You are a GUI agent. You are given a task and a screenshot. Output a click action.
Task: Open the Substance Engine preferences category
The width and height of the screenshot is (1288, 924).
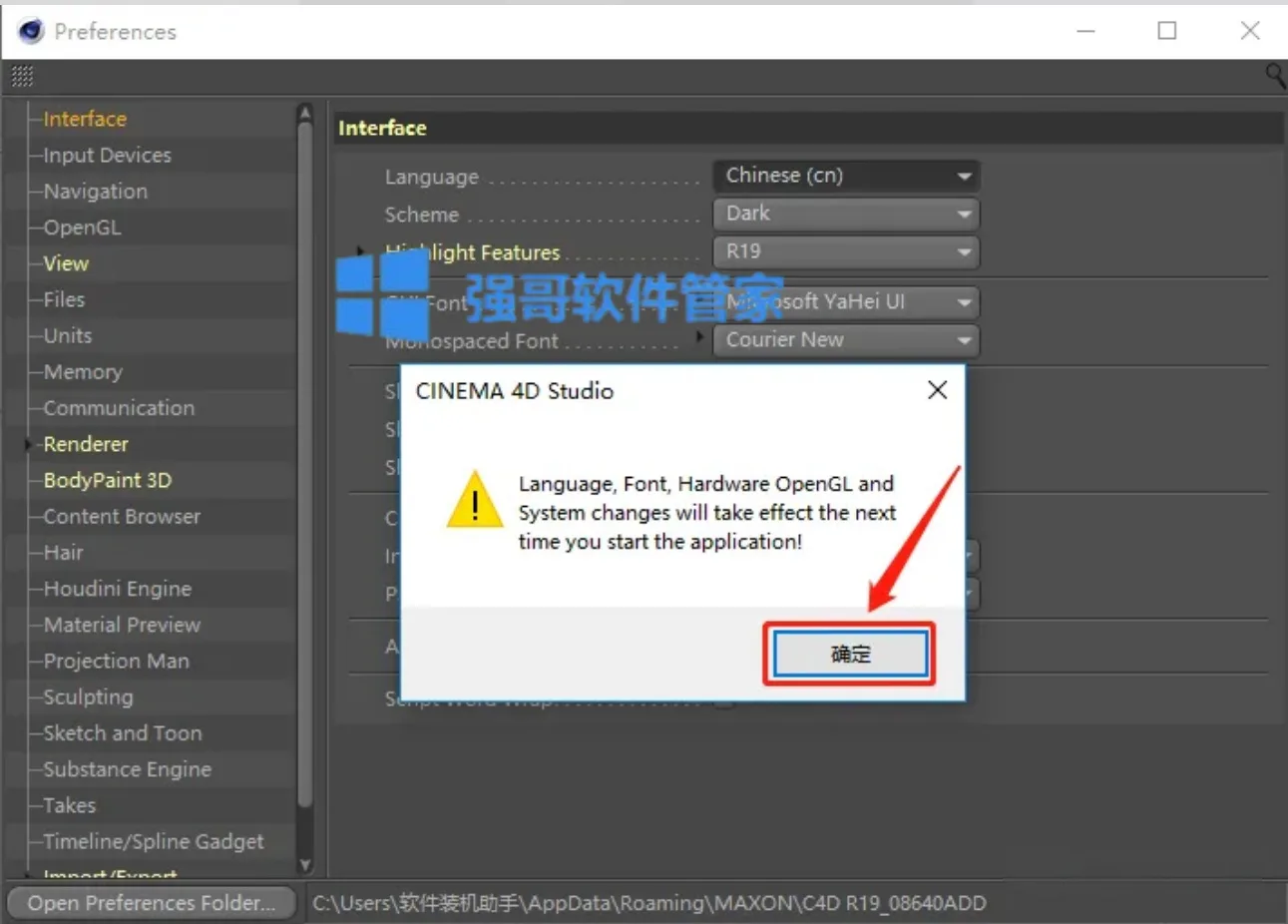click(x=127, y=769)
